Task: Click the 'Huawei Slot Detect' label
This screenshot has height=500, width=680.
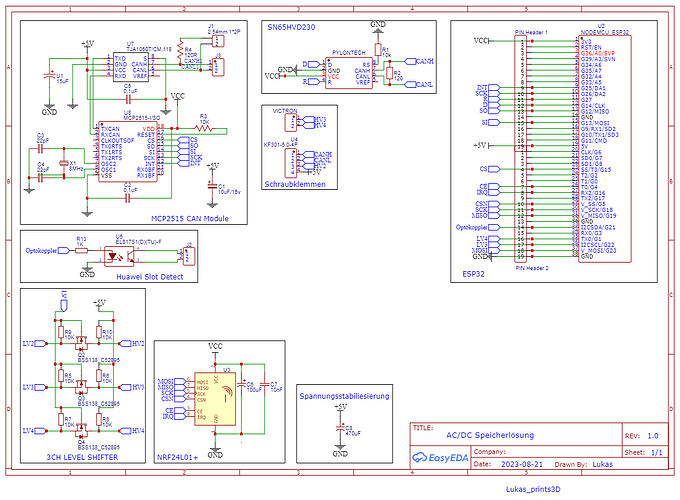Action: (x=150, y=277)
